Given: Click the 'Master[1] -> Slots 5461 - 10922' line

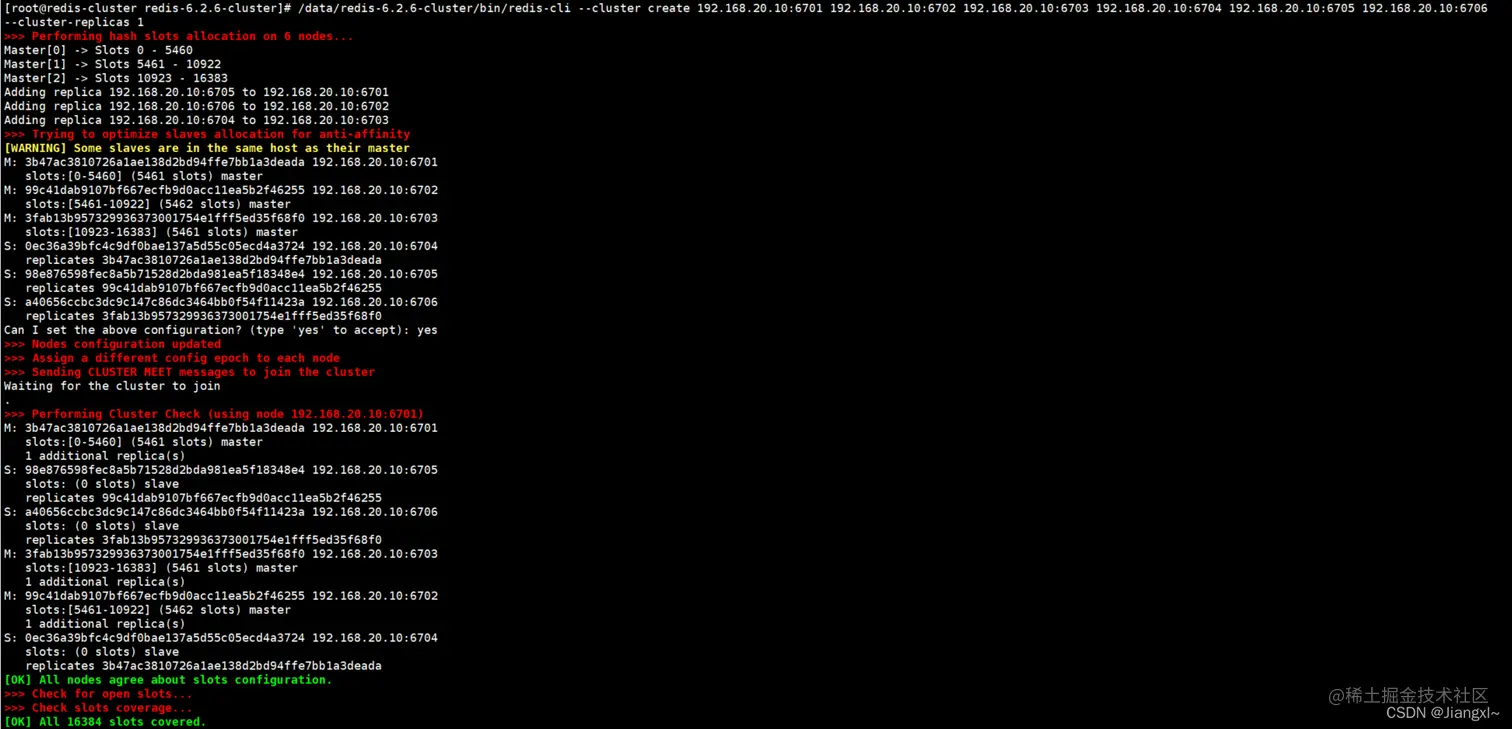Looking at the screenshot, I should [x=113, y=64].
